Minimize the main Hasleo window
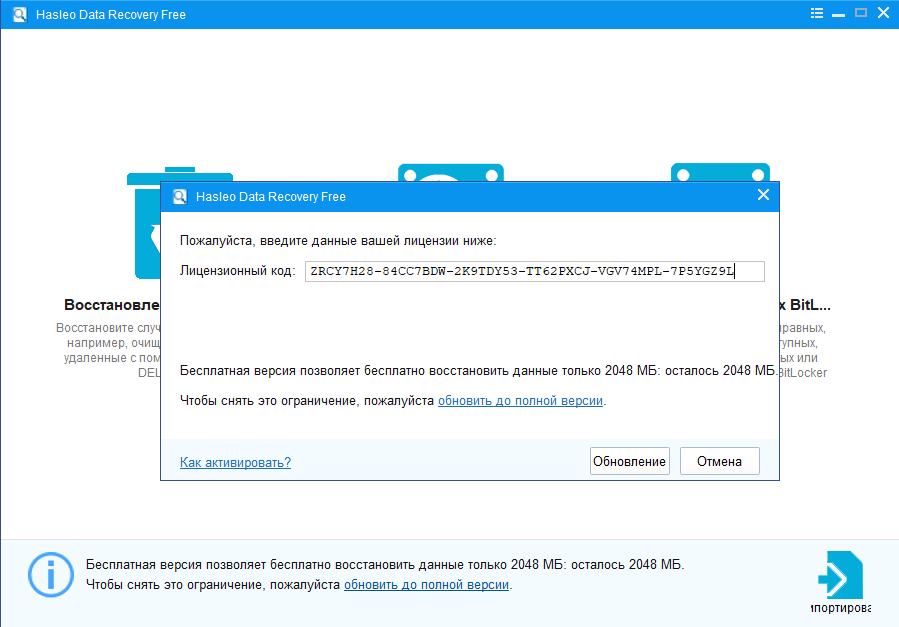This screenshot has width=899, height=627. point(838,14)
